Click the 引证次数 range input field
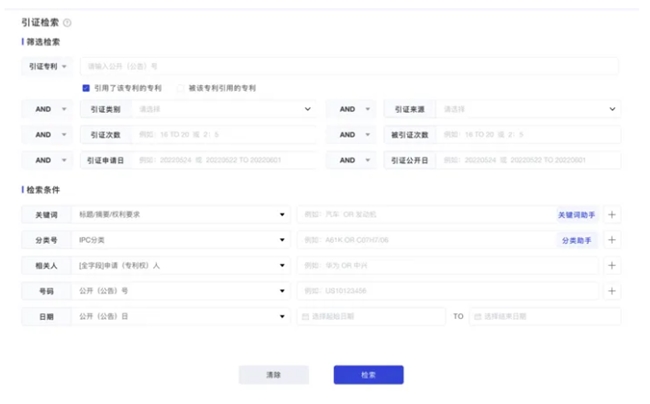The image size is (650, 404). tap(226, 135)
